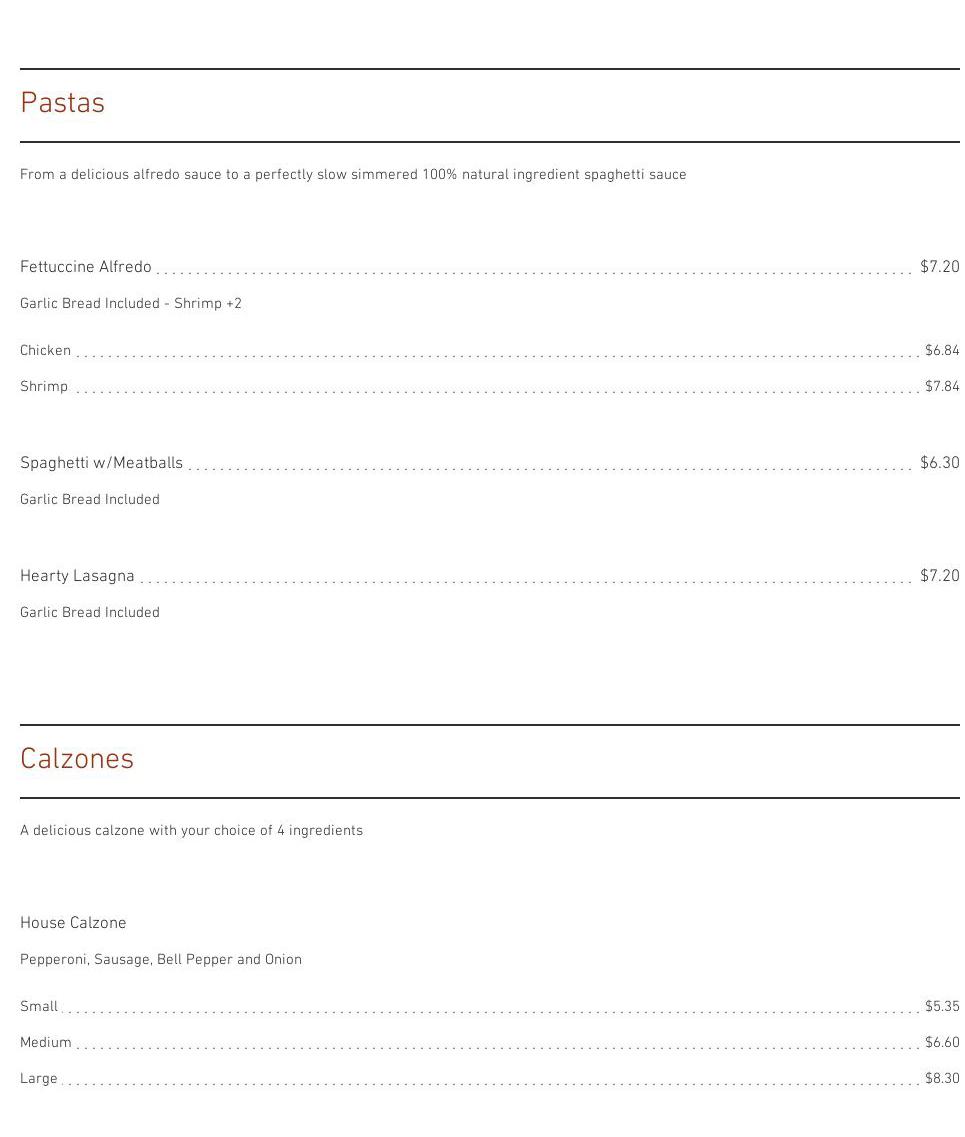Click the $8.30 Large calzone price
Screen dimensions: 965x1137
[x=941, y=1079]
